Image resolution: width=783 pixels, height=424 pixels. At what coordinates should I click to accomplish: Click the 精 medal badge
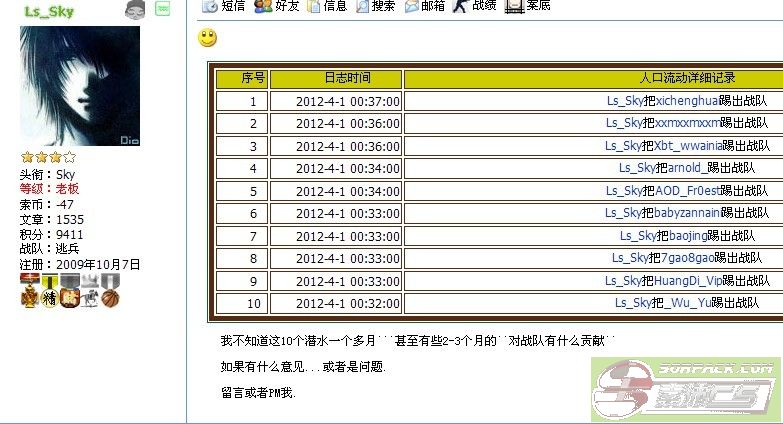49,296
